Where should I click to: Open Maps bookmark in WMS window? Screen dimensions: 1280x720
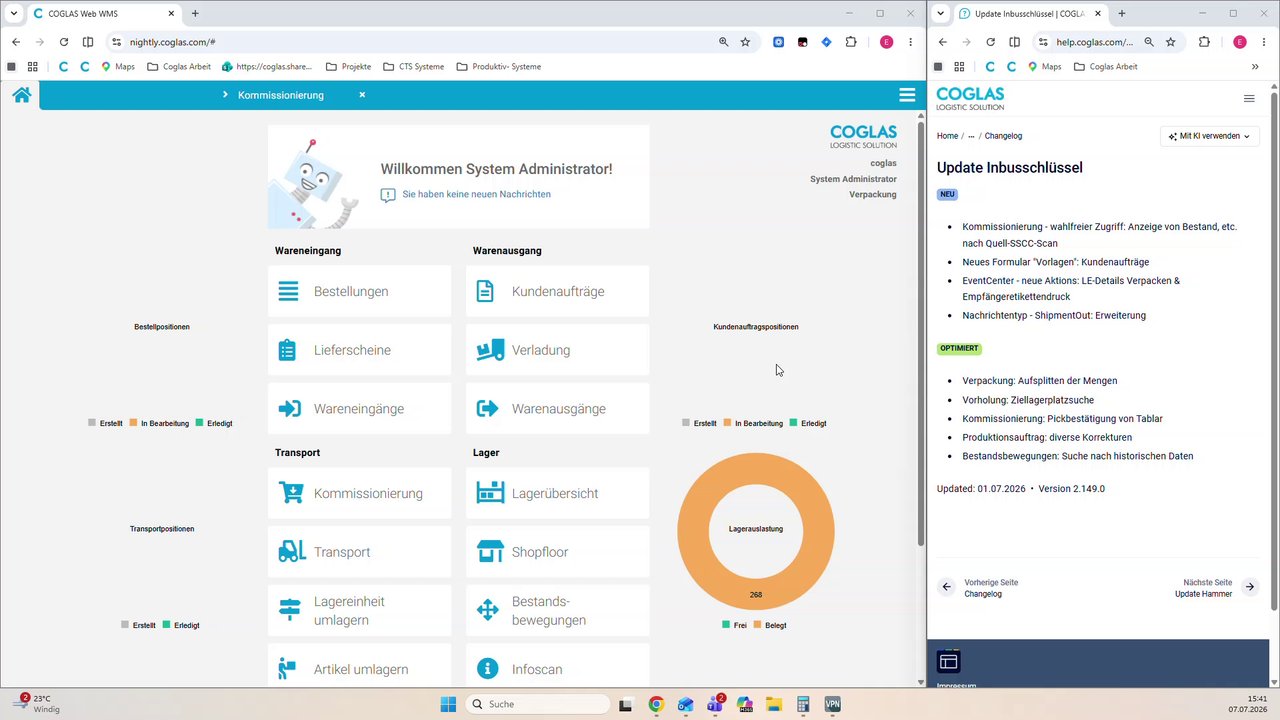(117, 67)
